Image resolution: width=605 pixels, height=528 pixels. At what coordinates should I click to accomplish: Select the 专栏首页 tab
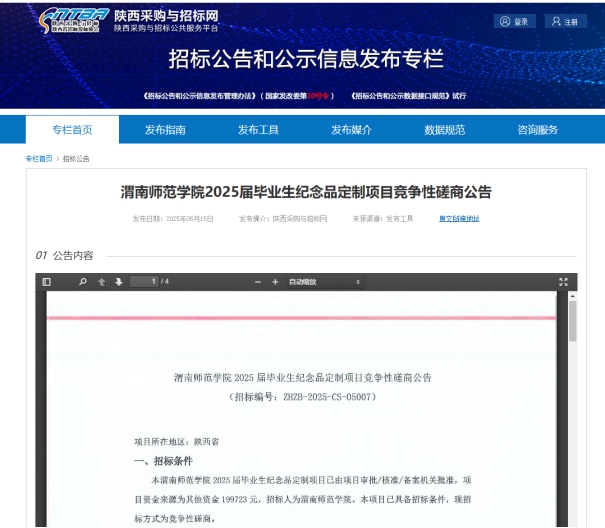72,130
